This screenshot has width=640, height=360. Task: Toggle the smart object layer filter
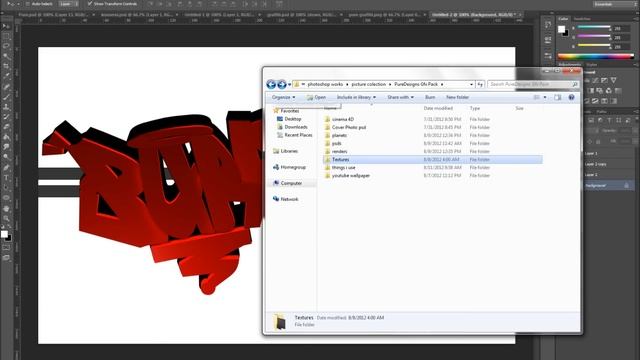pyautogui.click(x=628, y=120)
